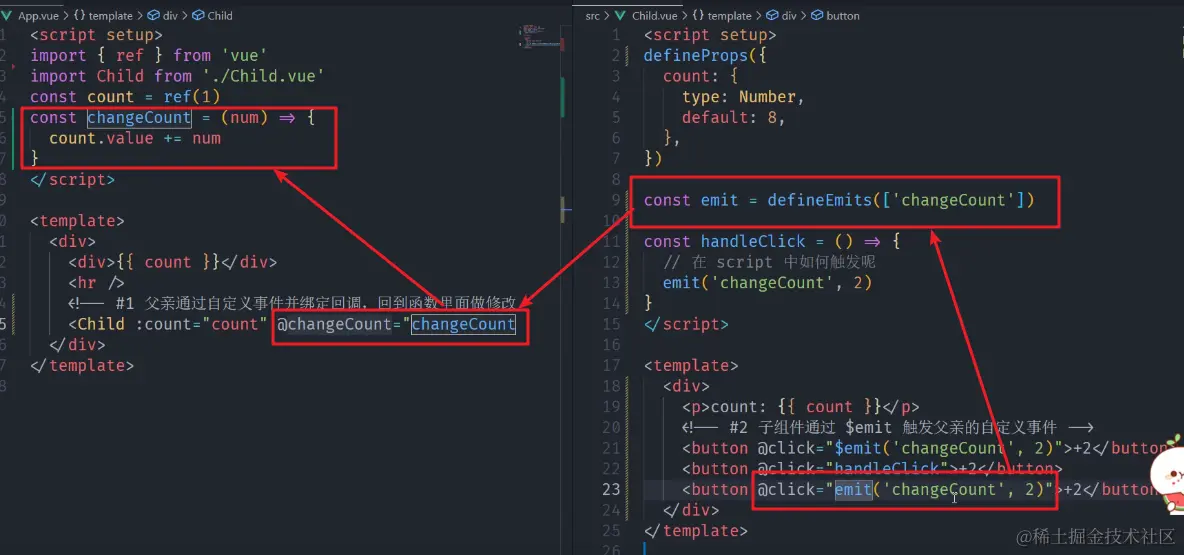Click "</script>" on line 15 of Child.vue
The width and height of the screenshot is (1184, 555).
(x=686, y=324)
